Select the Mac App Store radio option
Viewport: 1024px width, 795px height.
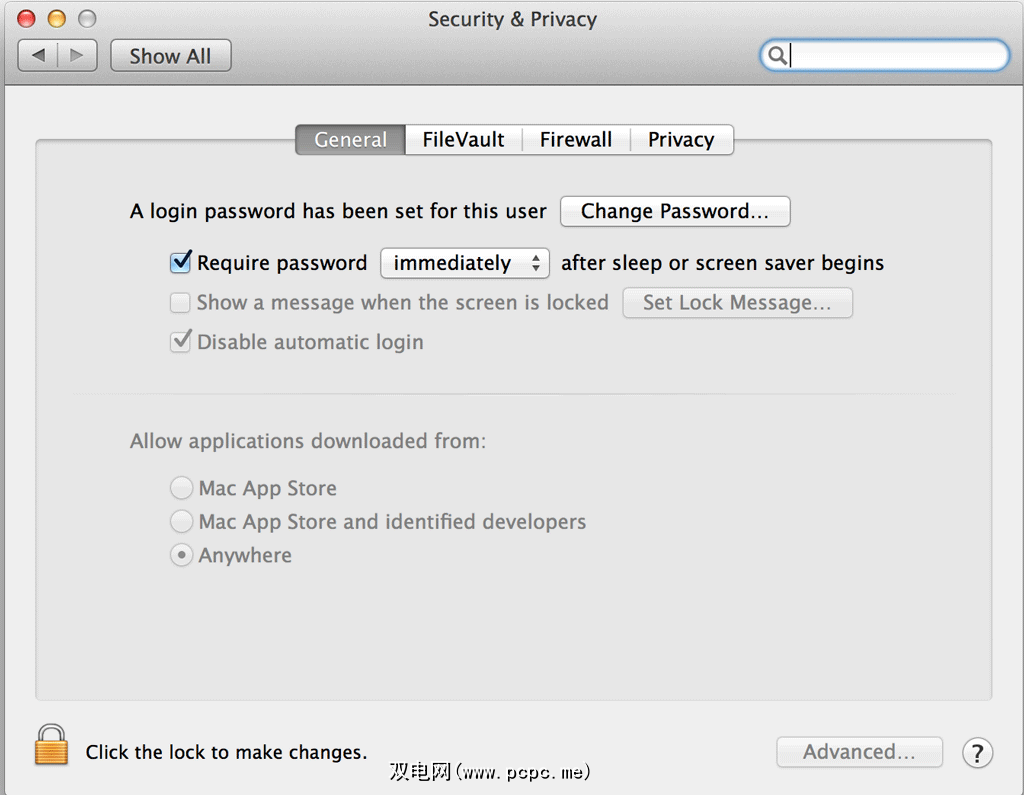(181, 488)
